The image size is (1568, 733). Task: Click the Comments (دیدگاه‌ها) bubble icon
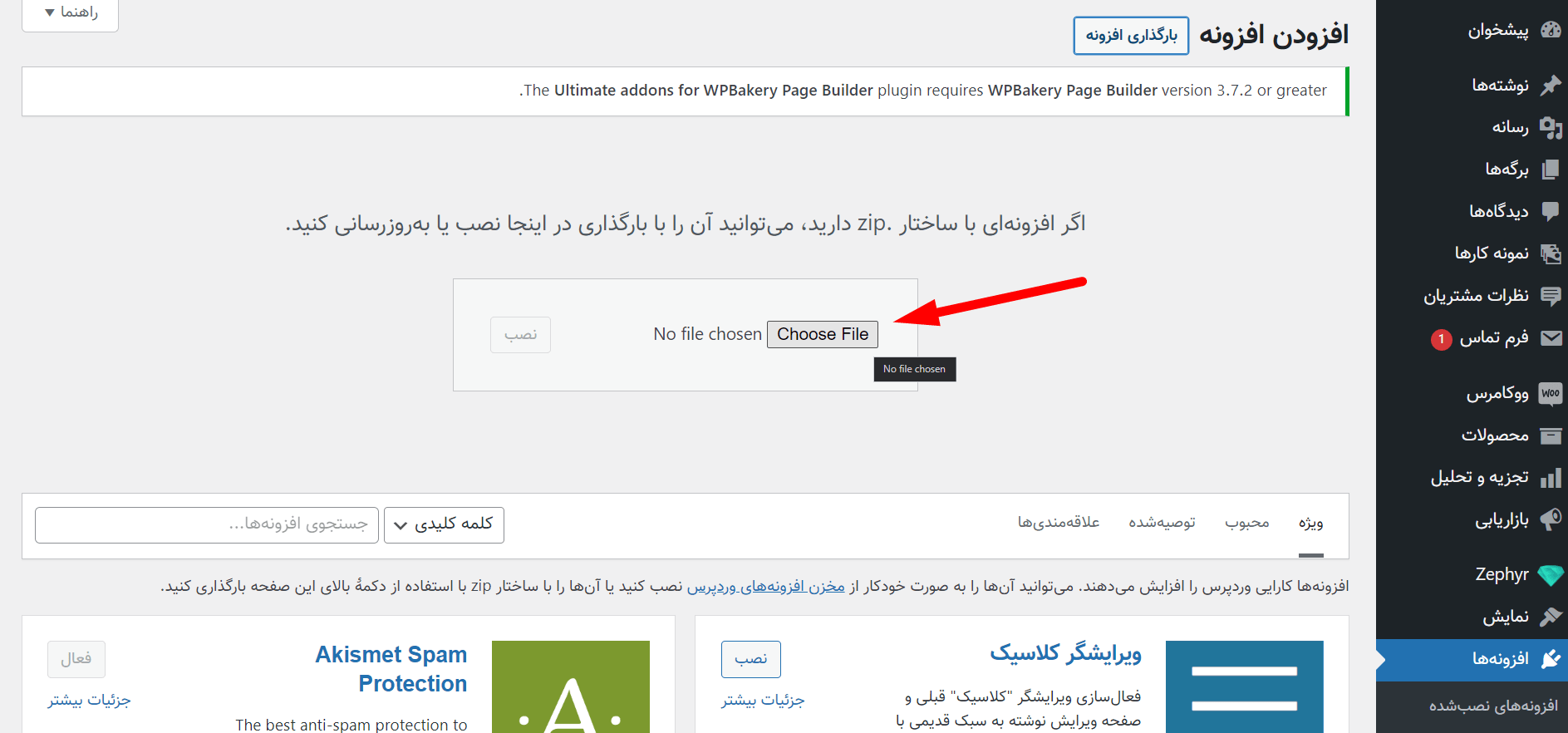pyautogui.click(x=1551, y=211)
